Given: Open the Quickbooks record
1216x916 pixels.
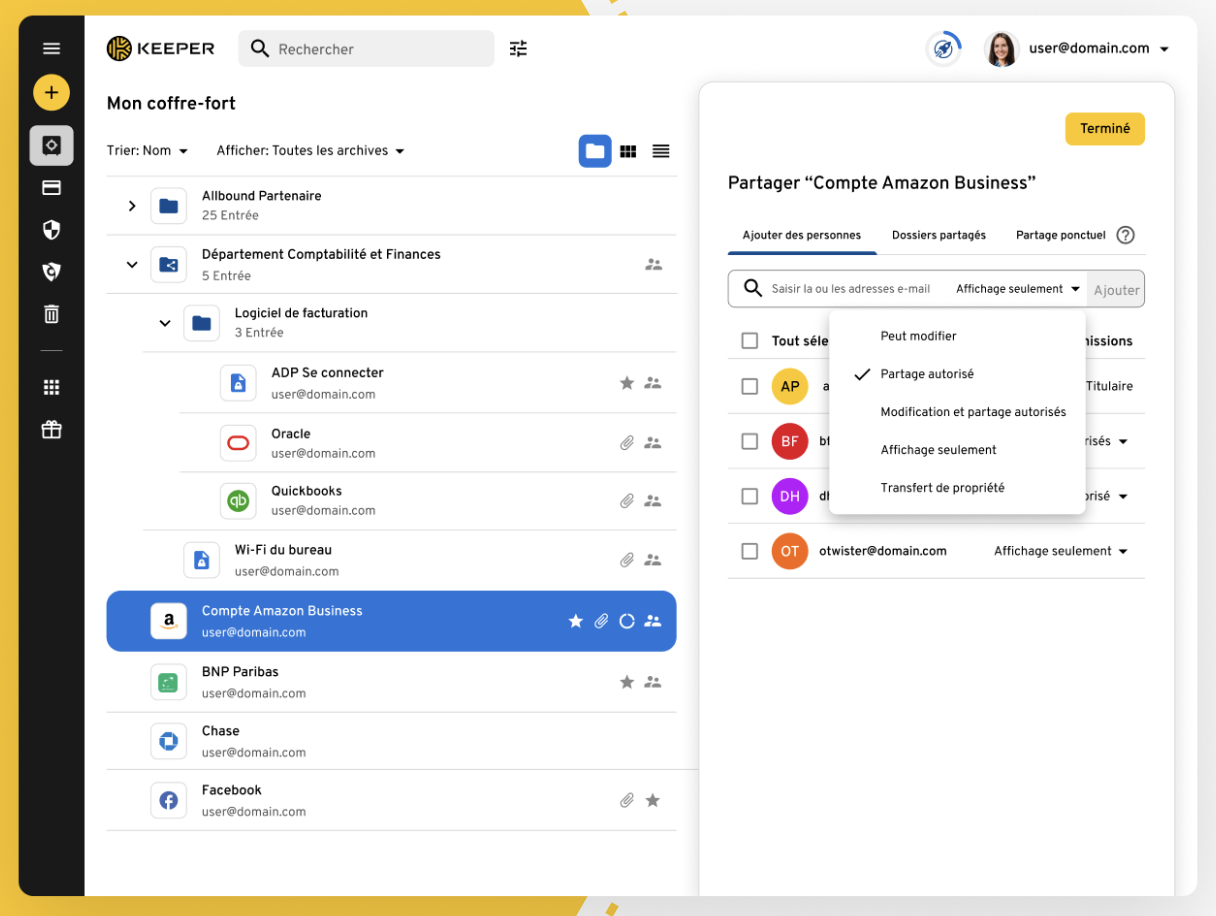Looking at the screenshot, I should [428, 500].
